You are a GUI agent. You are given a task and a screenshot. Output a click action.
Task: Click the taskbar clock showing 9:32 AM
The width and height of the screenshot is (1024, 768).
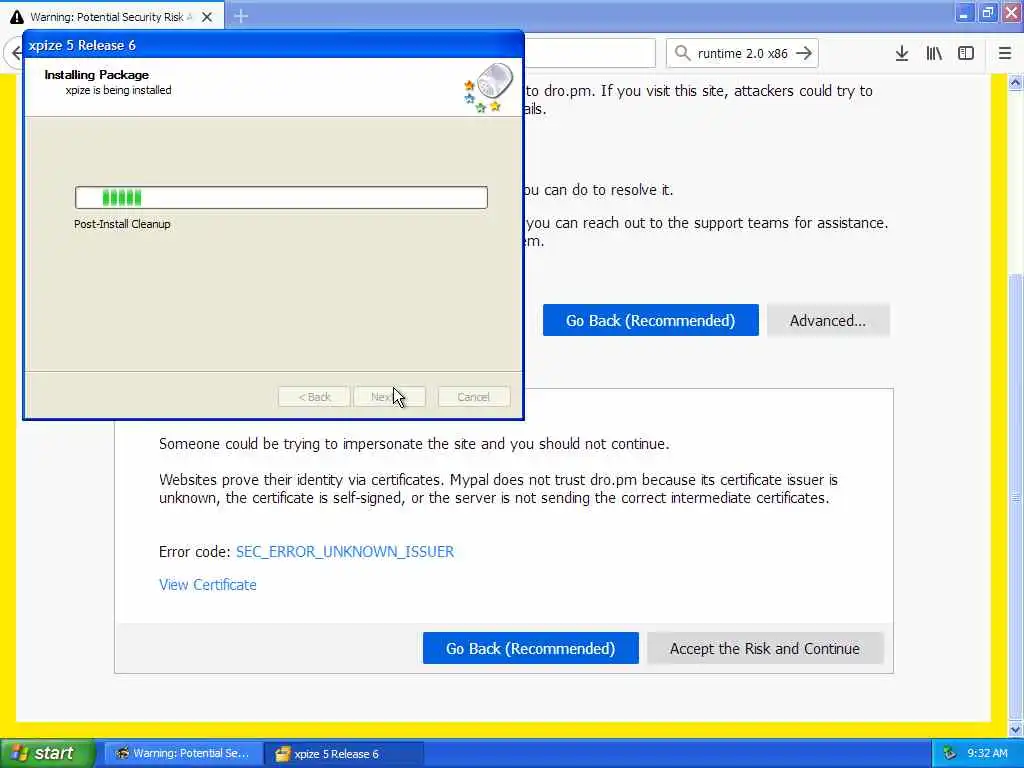[x=987, y=753]
